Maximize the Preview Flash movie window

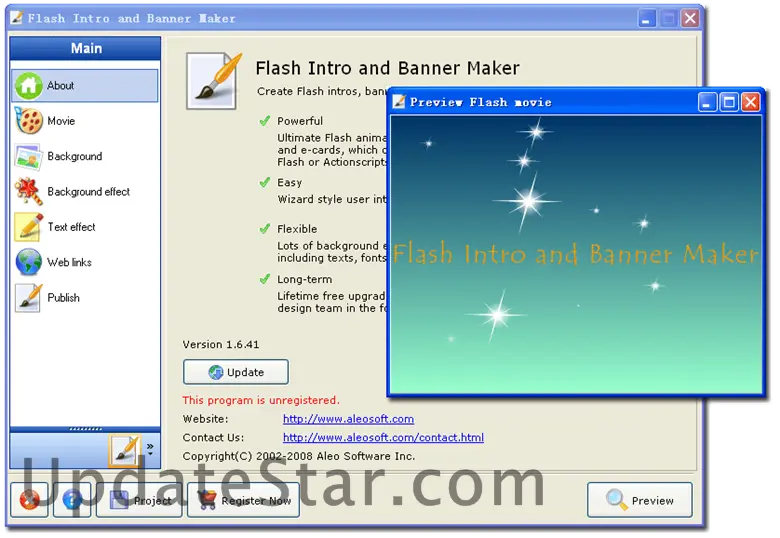click(729, 102)
